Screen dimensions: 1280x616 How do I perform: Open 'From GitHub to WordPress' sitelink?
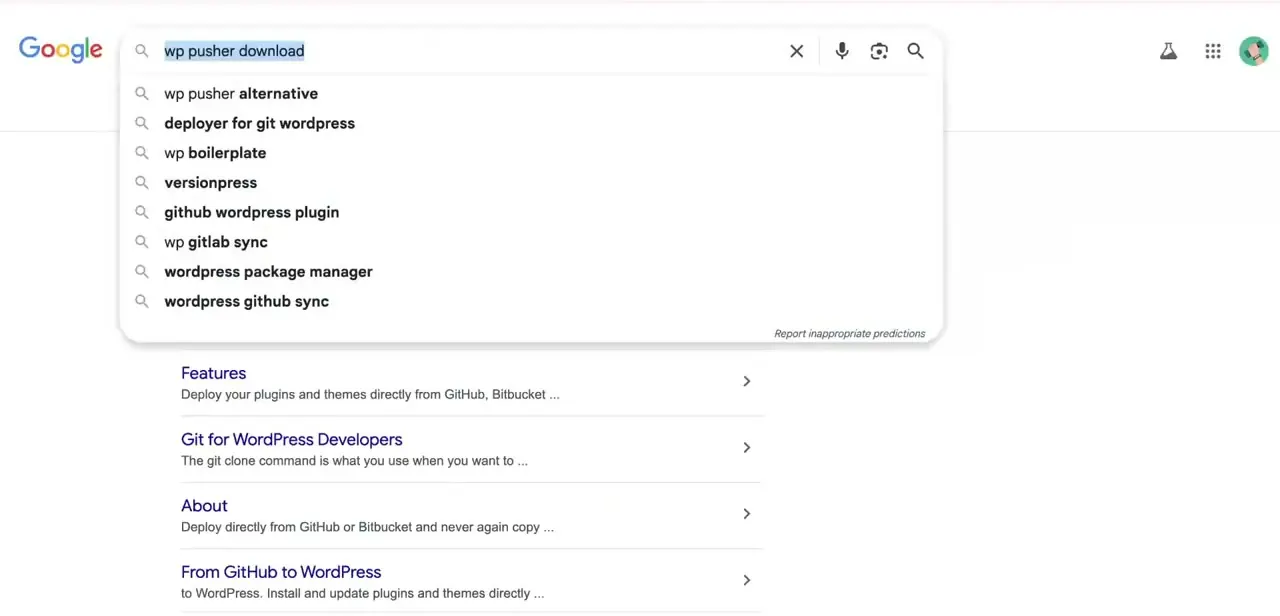tap(281, 572)
